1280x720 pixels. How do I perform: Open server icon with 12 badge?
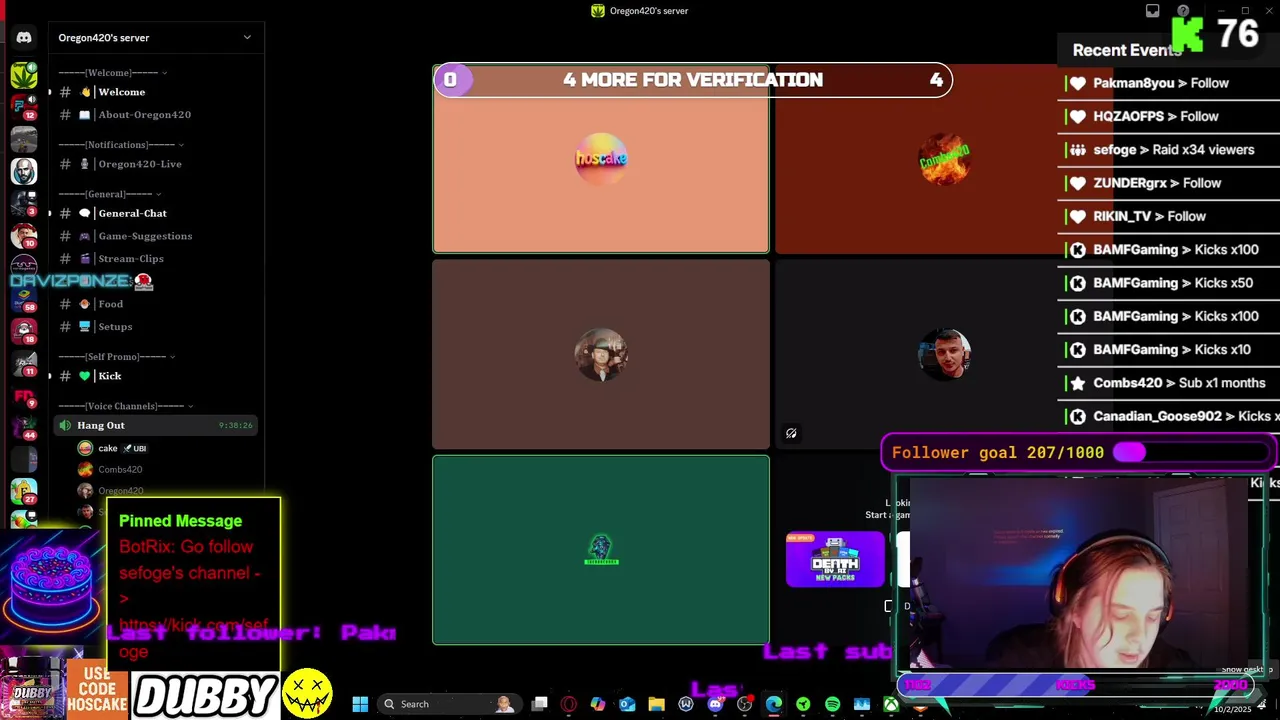click(x=24, y=106)
